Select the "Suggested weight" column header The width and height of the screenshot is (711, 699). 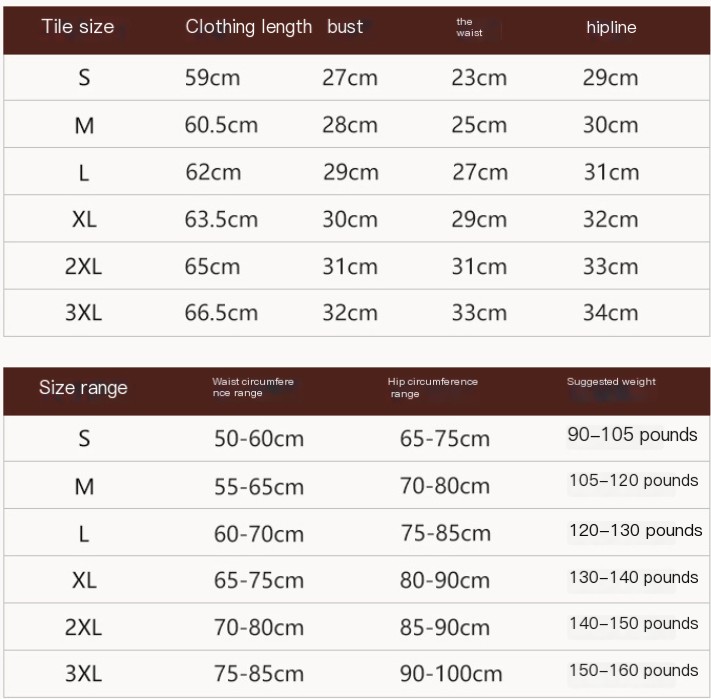(x=611, y=382)
